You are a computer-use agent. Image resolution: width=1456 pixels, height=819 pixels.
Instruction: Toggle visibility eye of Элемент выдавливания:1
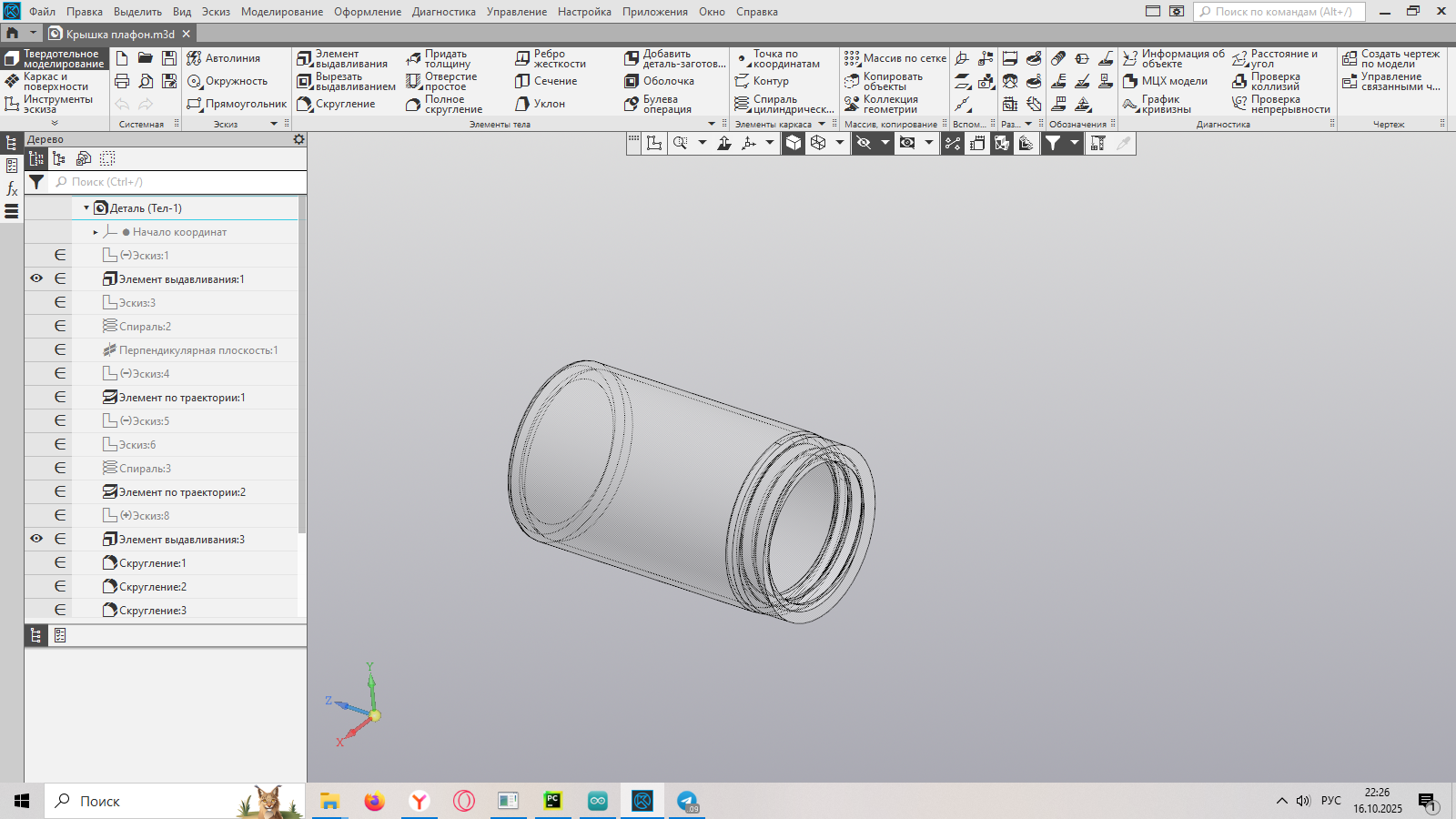(36, 278)
